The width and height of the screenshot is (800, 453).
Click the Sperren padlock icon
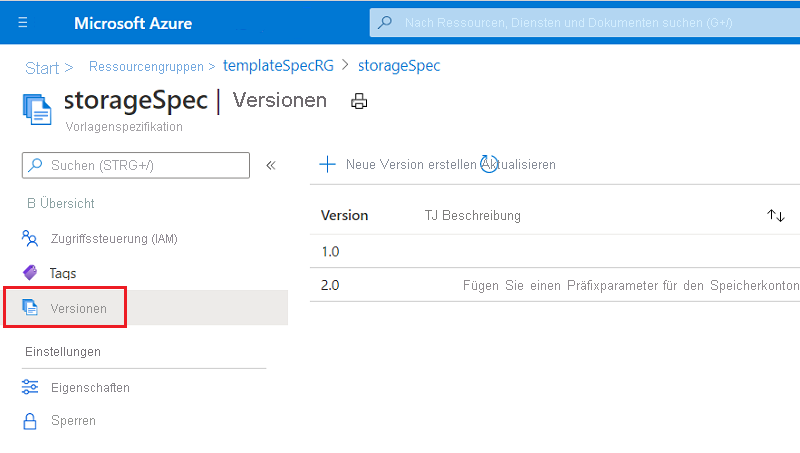30,421
